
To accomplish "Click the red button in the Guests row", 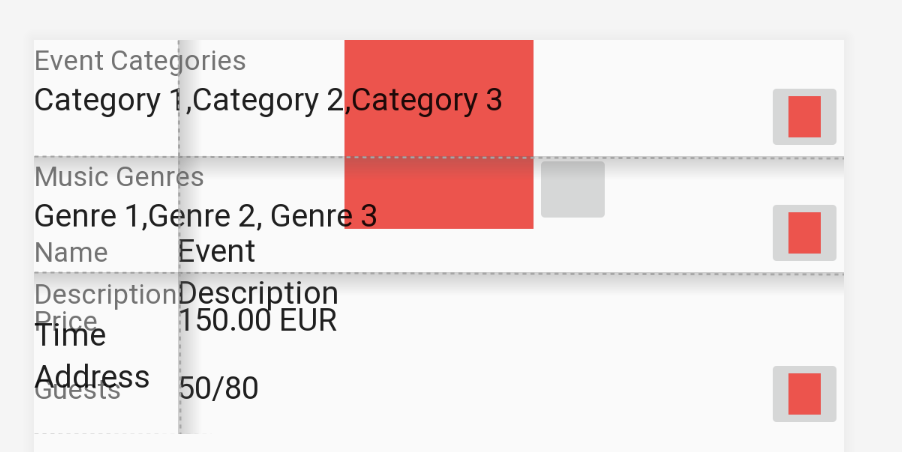I will [x=804, y=393].
